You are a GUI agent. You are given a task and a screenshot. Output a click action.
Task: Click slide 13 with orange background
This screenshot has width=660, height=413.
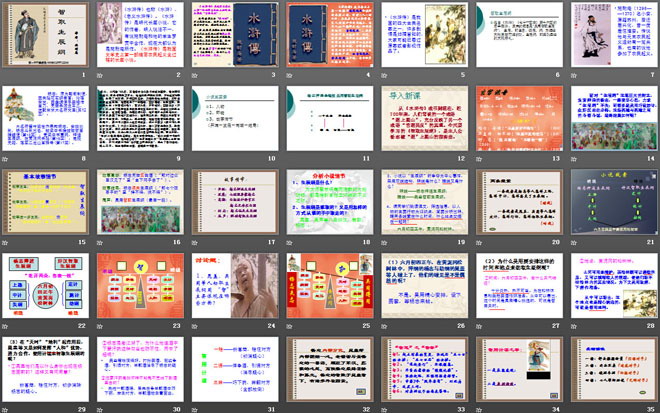518,119
